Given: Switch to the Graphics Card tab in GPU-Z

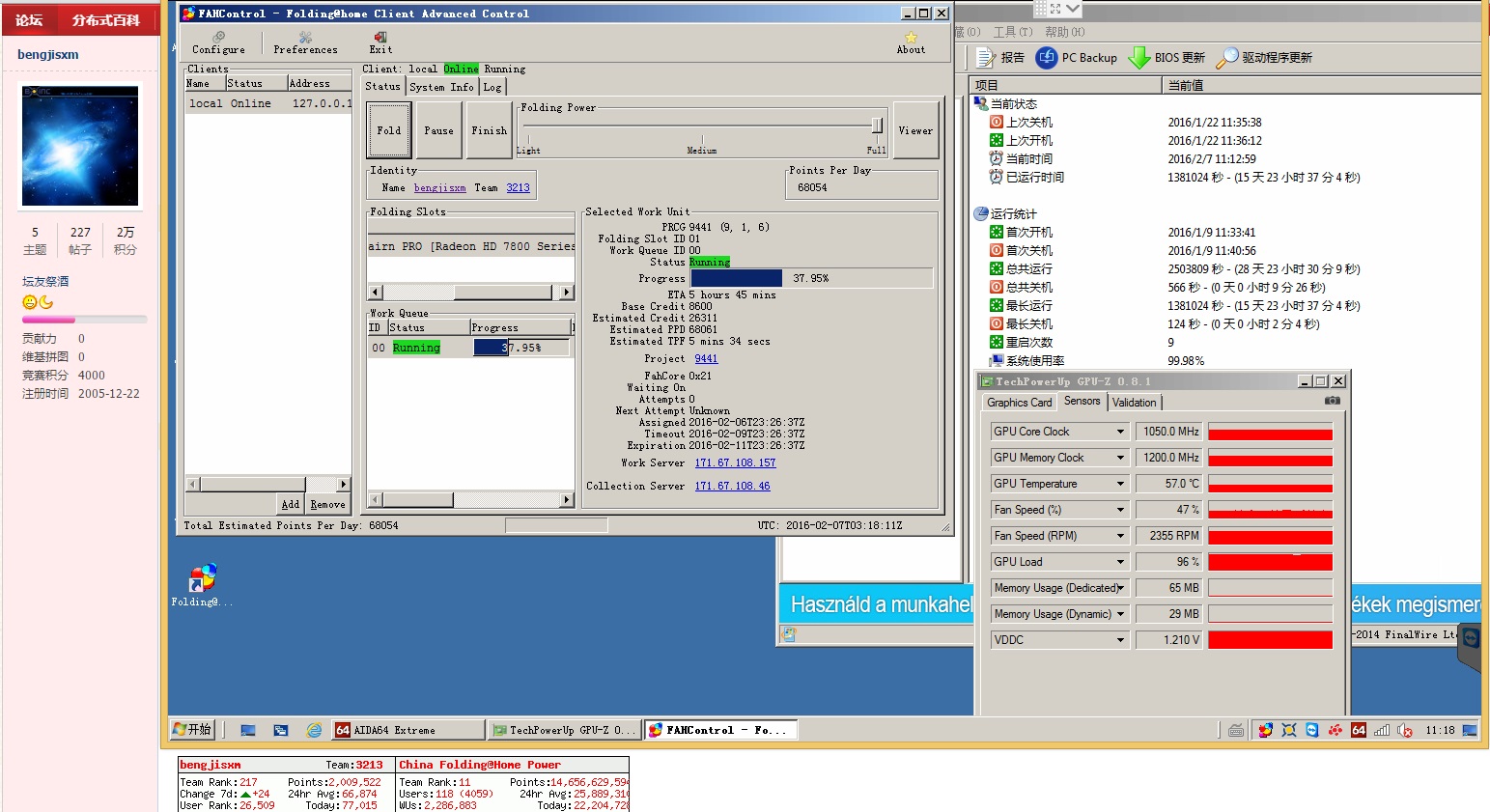Looking at the screenshot, I should tap(1019, 403).
